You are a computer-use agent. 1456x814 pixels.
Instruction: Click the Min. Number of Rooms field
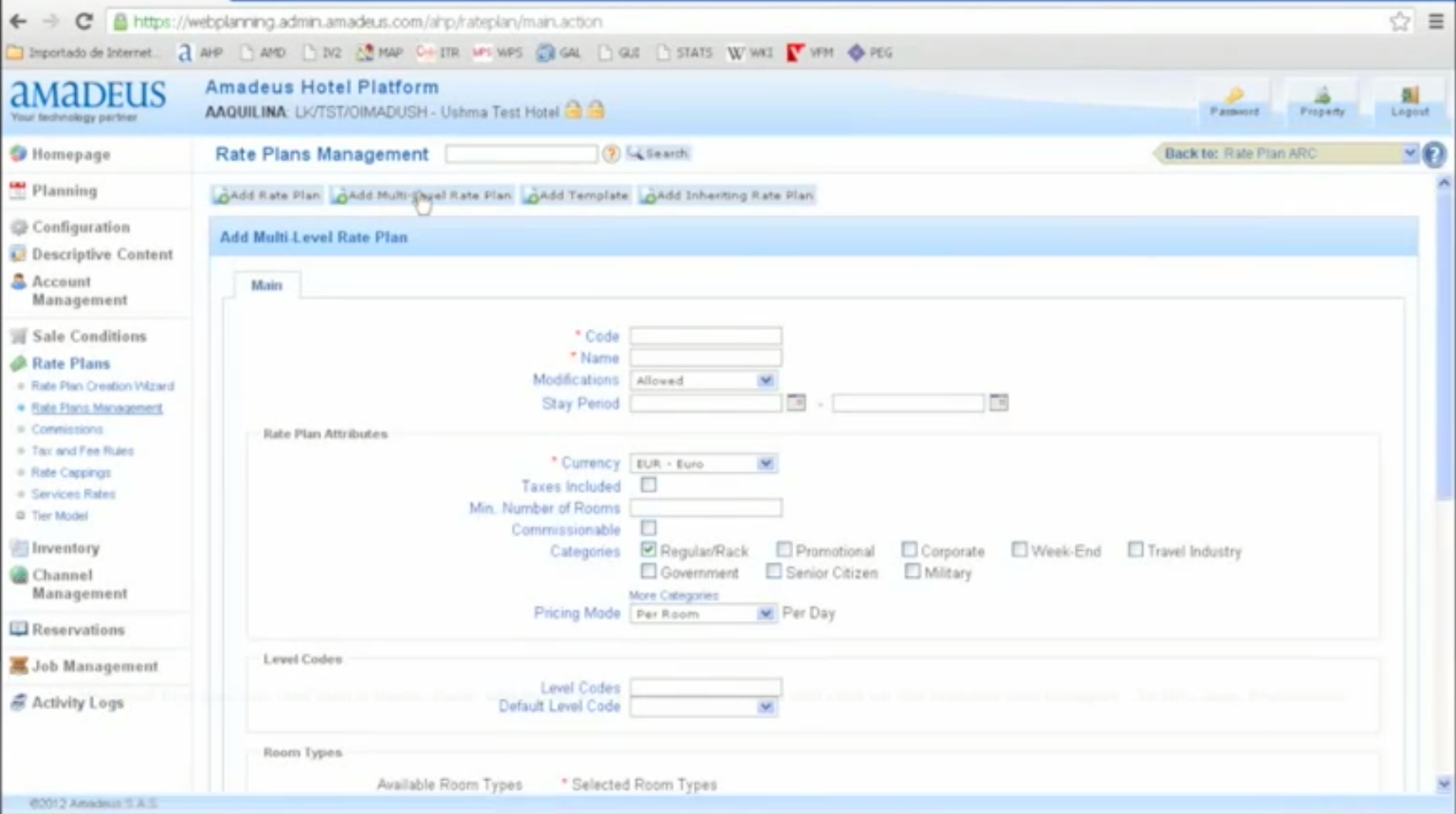[x=706, y=508]
